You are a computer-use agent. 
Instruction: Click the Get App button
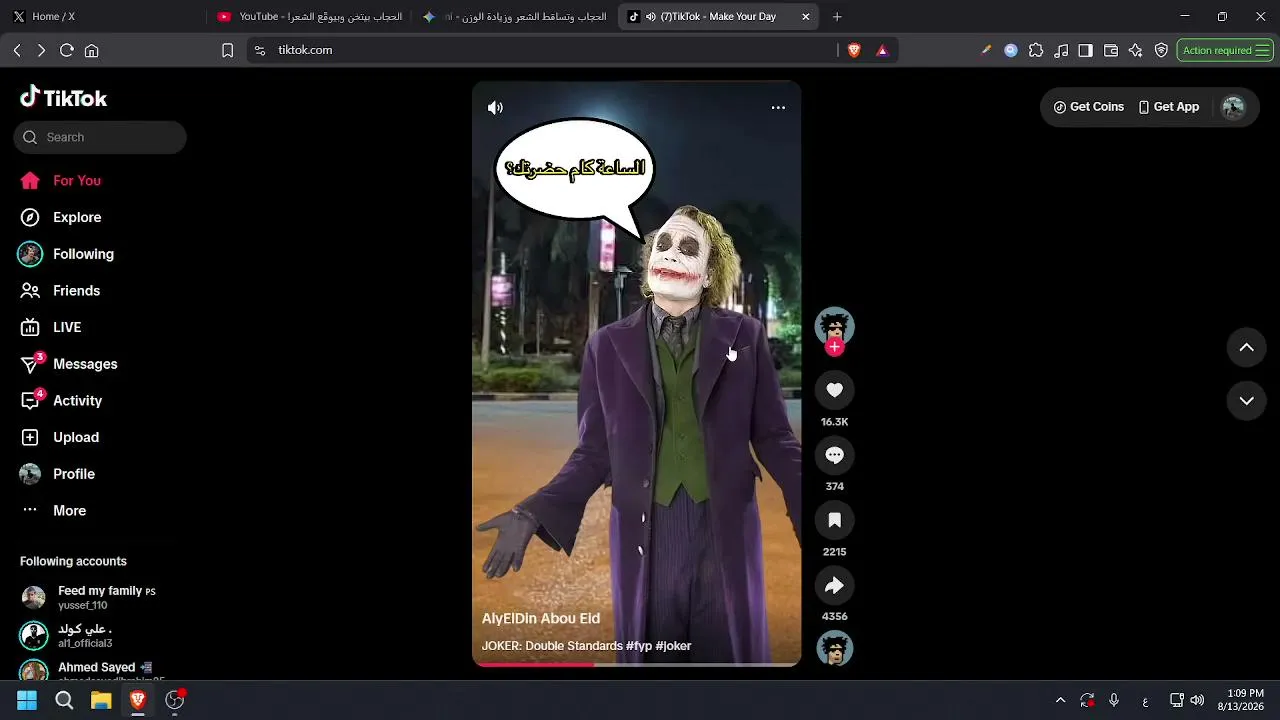[x=1169, y=107]
